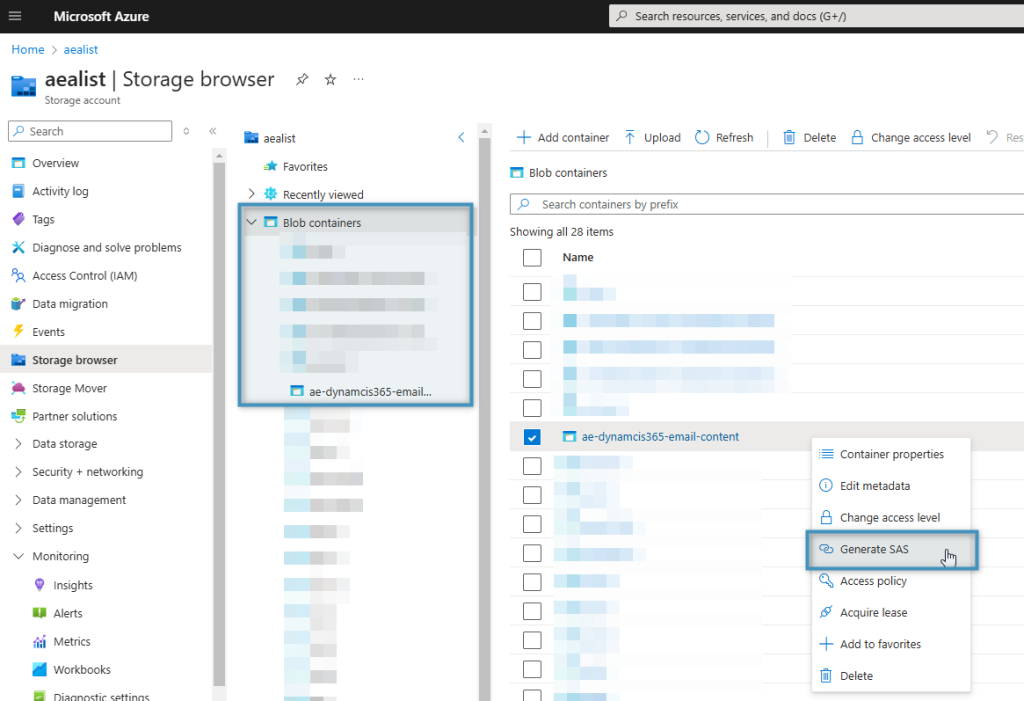Select Container properties in context menu

tap(891, 454)
